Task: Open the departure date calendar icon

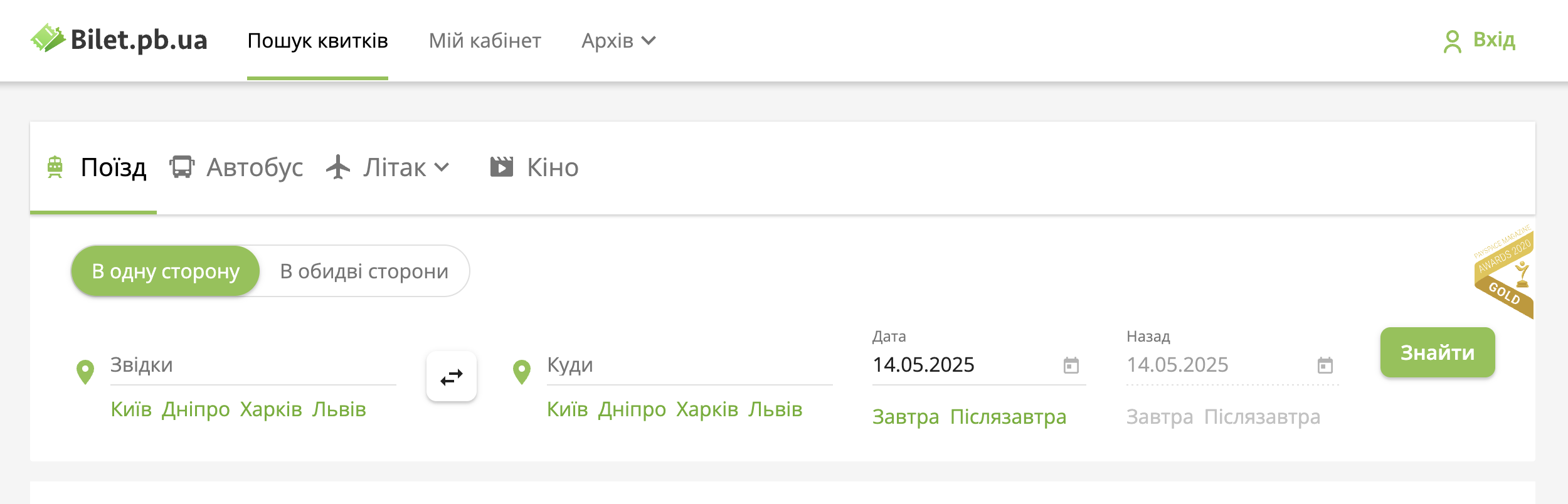Action: click(x=1071, y=365)
